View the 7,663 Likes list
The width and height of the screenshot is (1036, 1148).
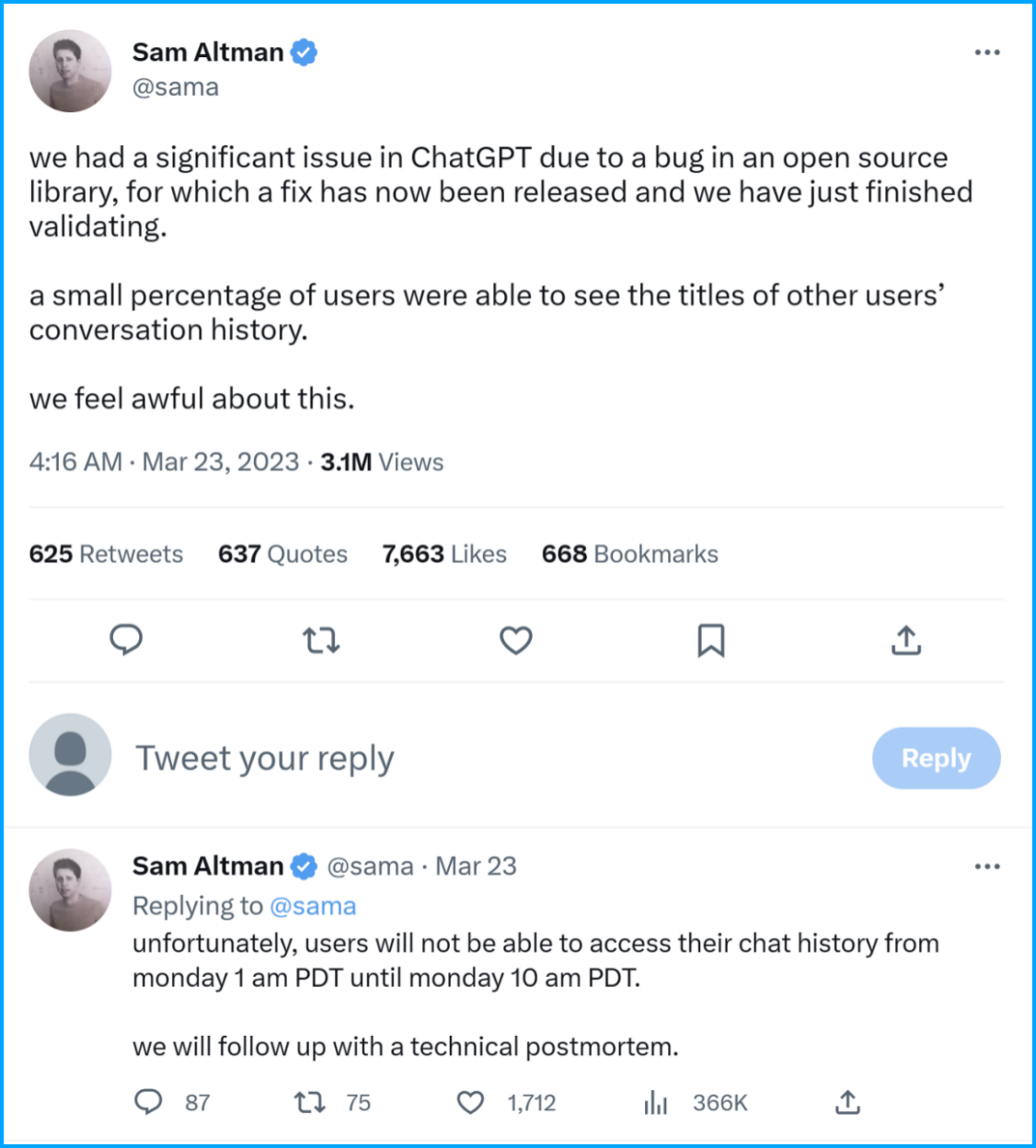pos(444,554)
